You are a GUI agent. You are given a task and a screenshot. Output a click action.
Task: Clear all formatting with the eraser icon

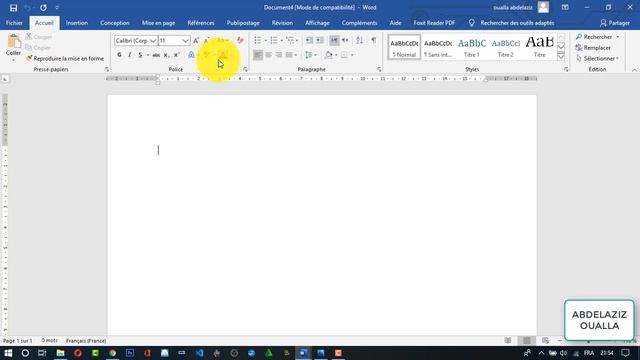(240, 40)
